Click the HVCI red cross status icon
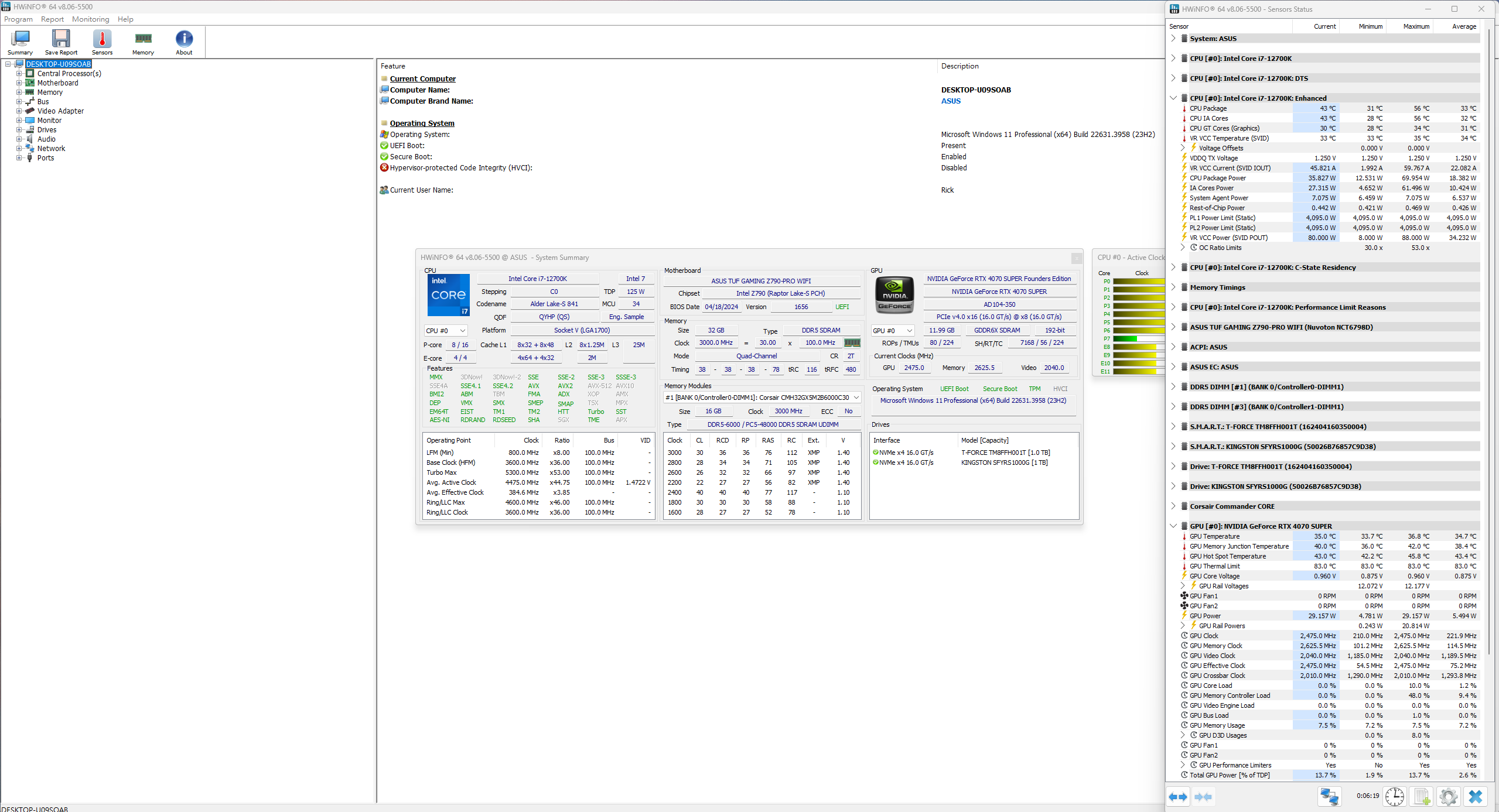Image resolution: width=1499 pixels, height=812 pixels. tap(384, 168)
